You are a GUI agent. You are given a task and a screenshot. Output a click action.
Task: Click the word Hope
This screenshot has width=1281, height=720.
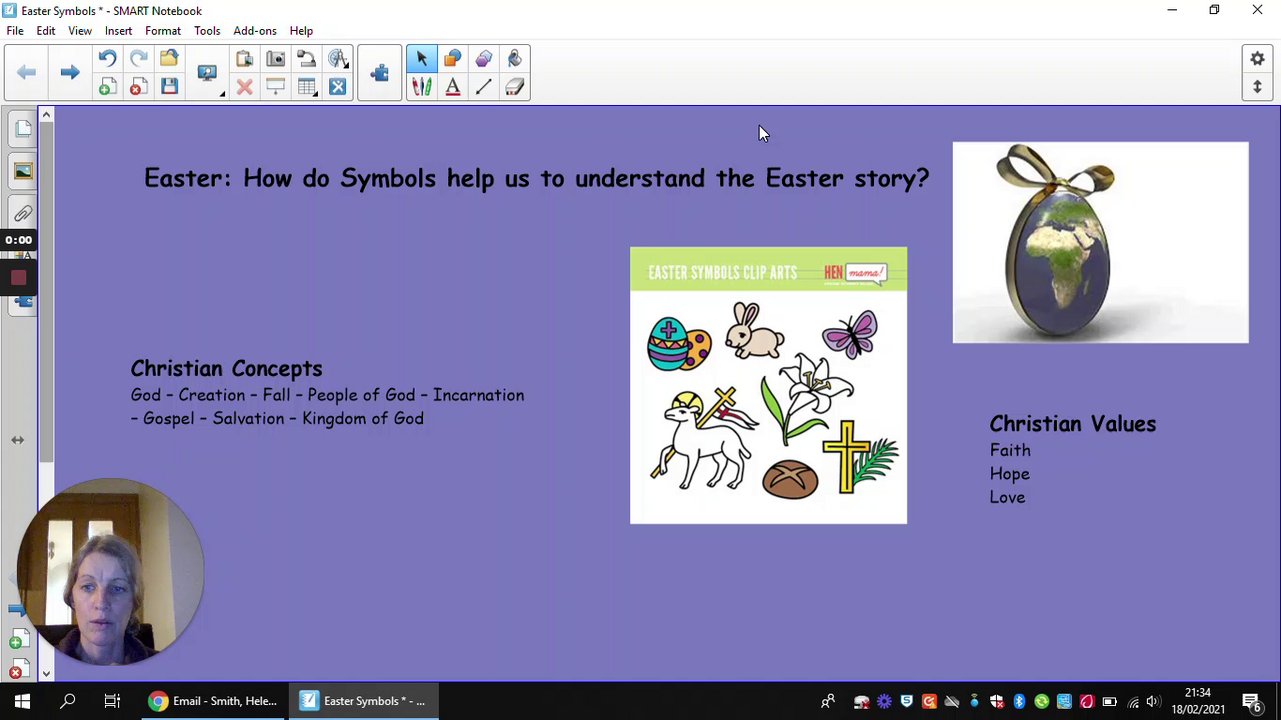(1009, 474)
